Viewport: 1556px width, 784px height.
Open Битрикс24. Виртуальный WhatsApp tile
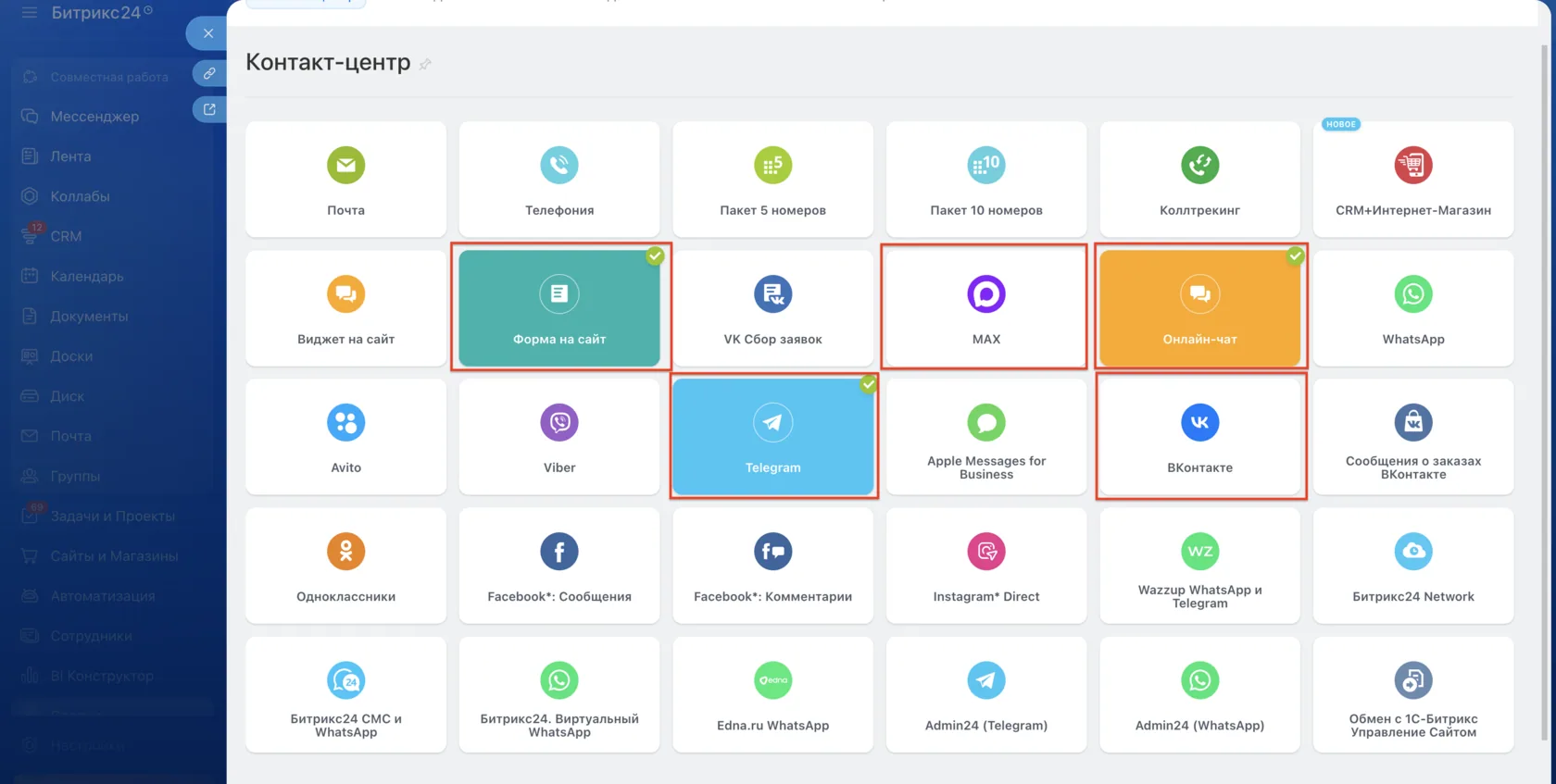pyautogui.click(x=559, y=694)
